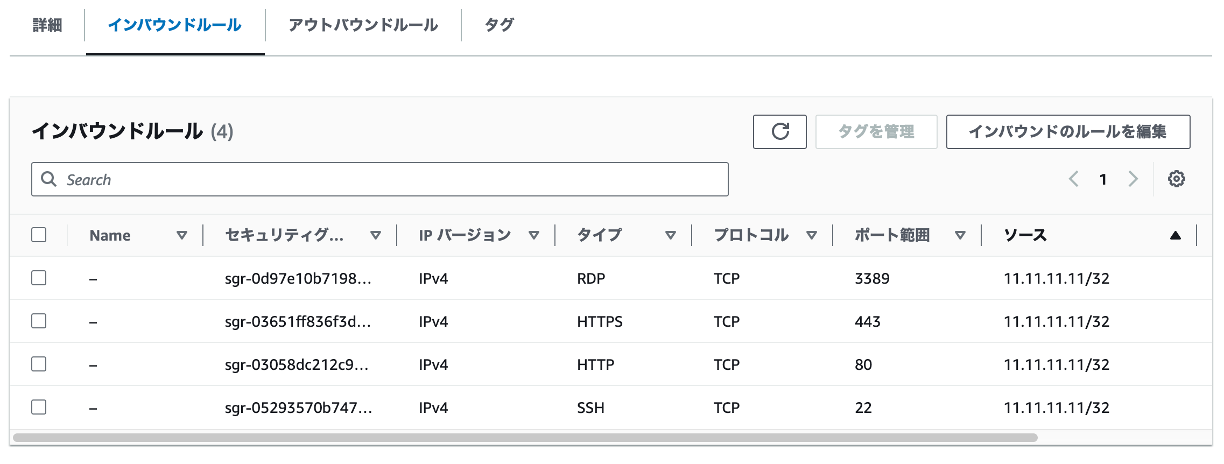This screenshot has height=464, width=1224.
Task: Select all rules with header checkbox
Action: click(39, 235)
